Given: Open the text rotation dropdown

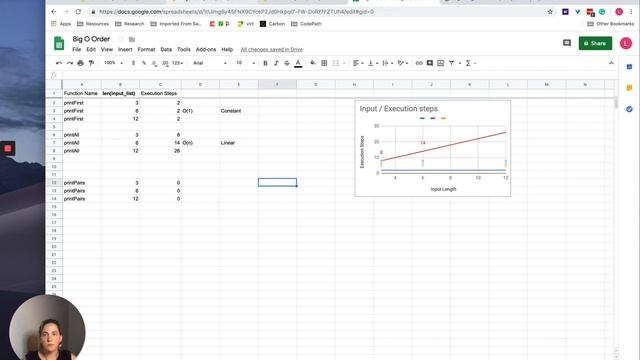Looking at the screenshot, I should click(403, 63).
